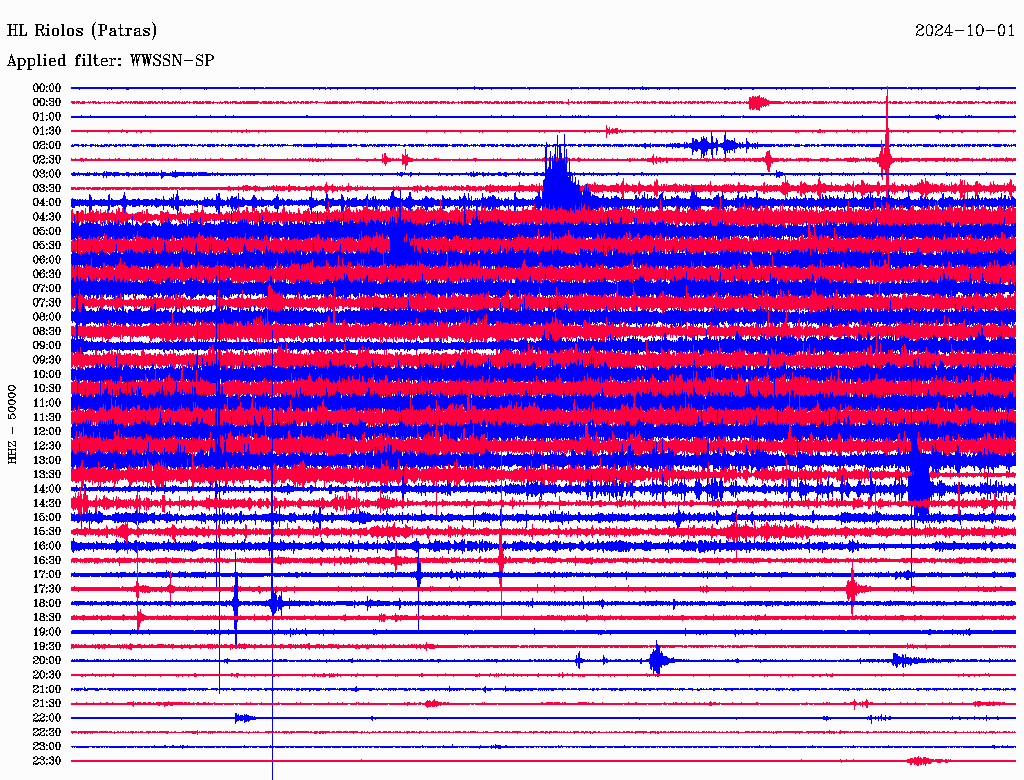The height and width of the screenshot is (780, 1024).
Task: Click the red event burst on the 00:30 trace
Action: (761, 103)
